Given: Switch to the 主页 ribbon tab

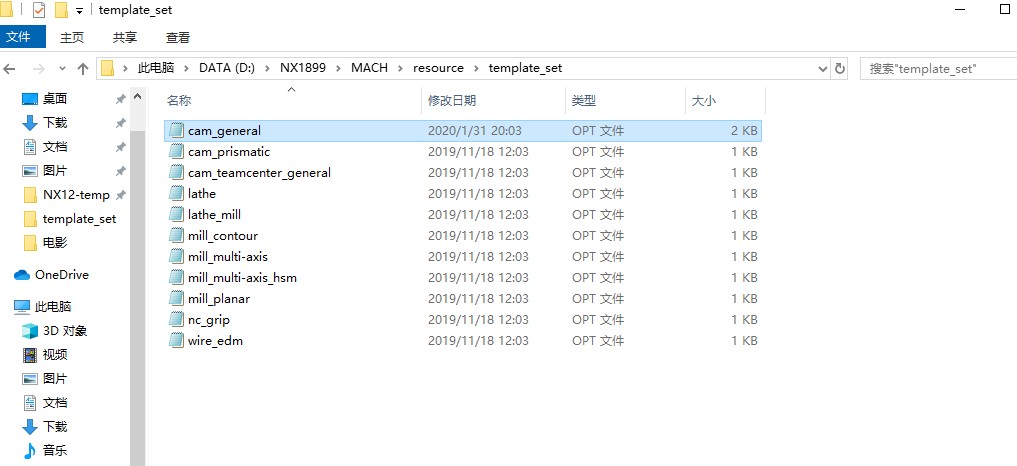Looking at the screenshot, I should tap(72, 37).
